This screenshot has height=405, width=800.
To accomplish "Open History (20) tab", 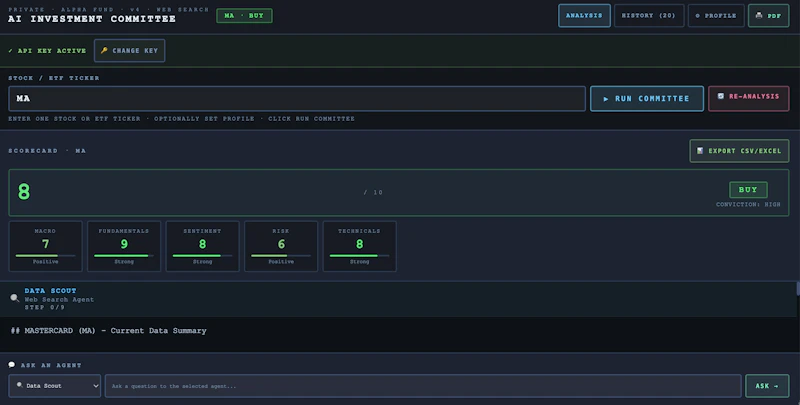I will [649, 16].
